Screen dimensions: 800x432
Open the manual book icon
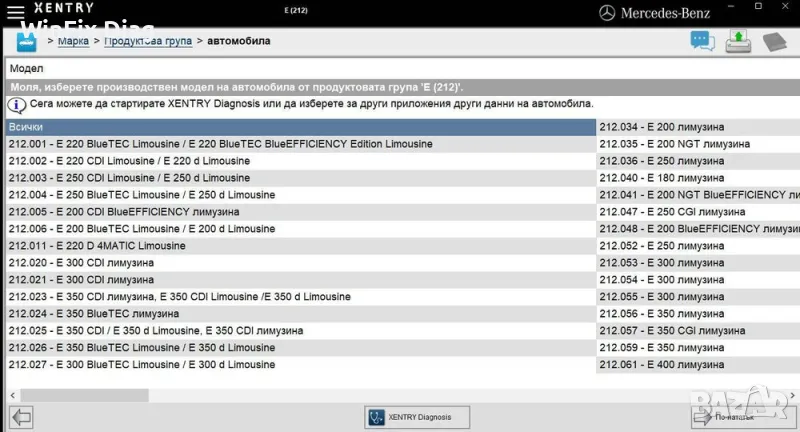click(x=774, y=42)
